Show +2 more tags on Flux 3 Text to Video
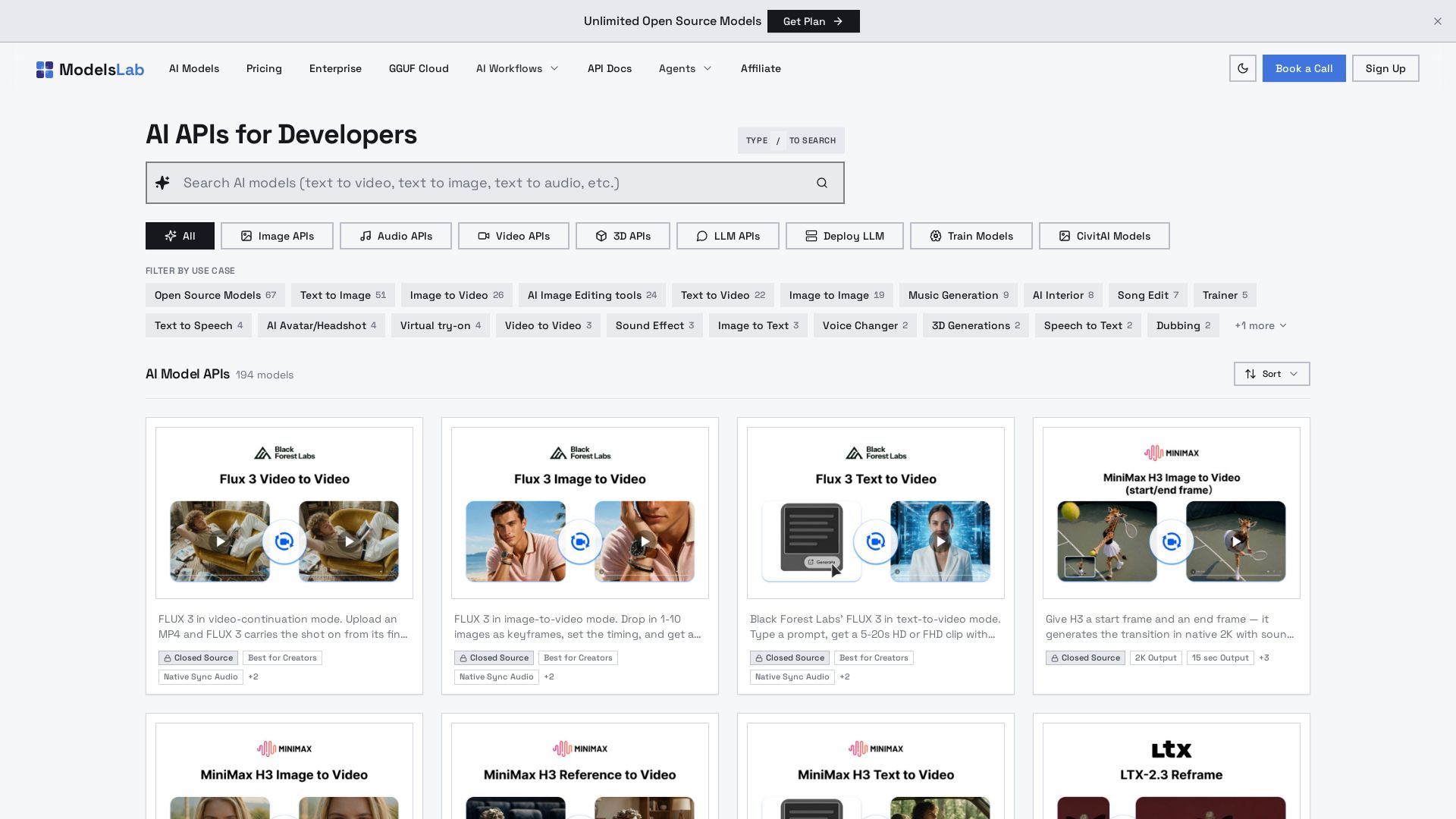Screen dimensions: 1456x819 tap(845, 676)
